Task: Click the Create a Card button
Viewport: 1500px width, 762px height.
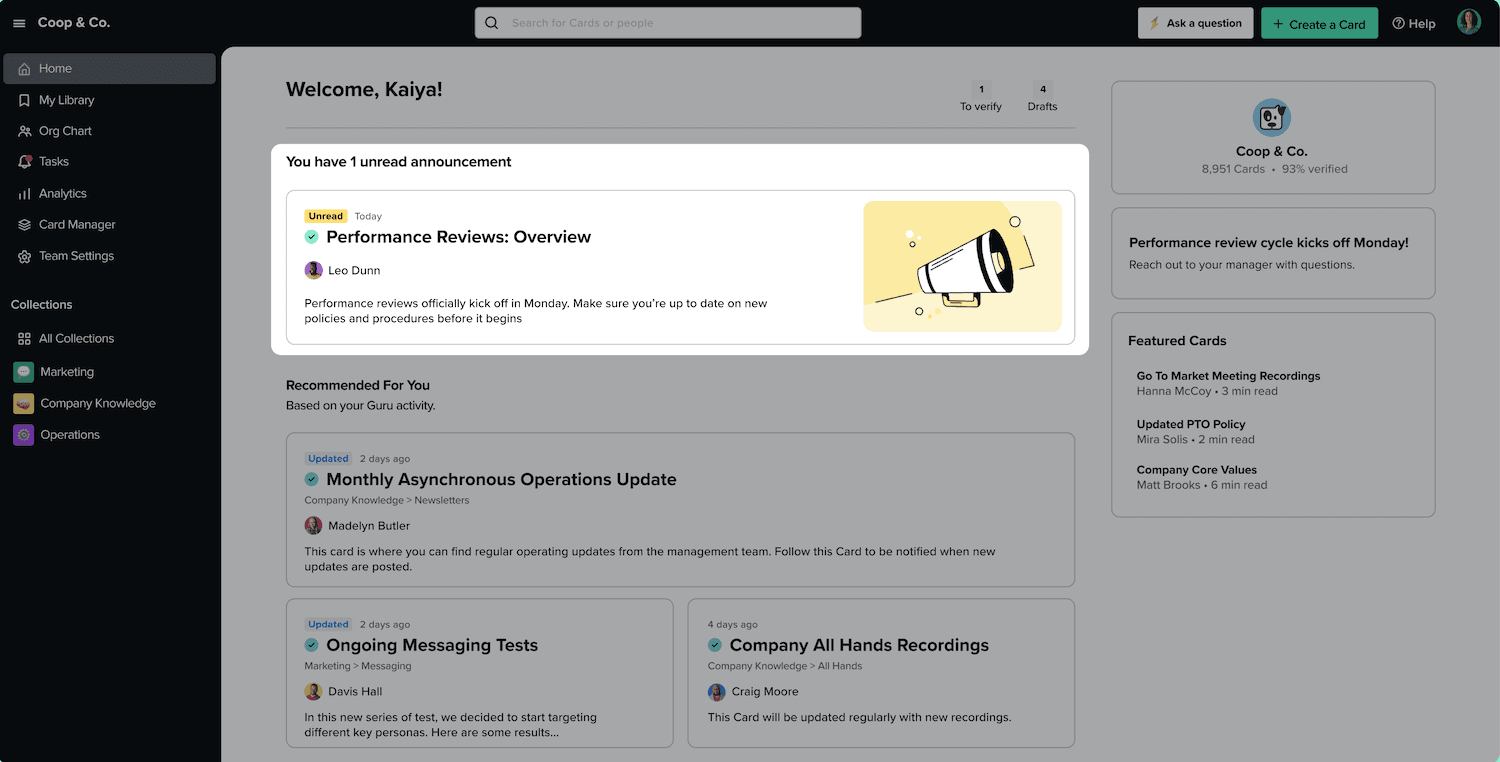Action: click(1319, 24)
